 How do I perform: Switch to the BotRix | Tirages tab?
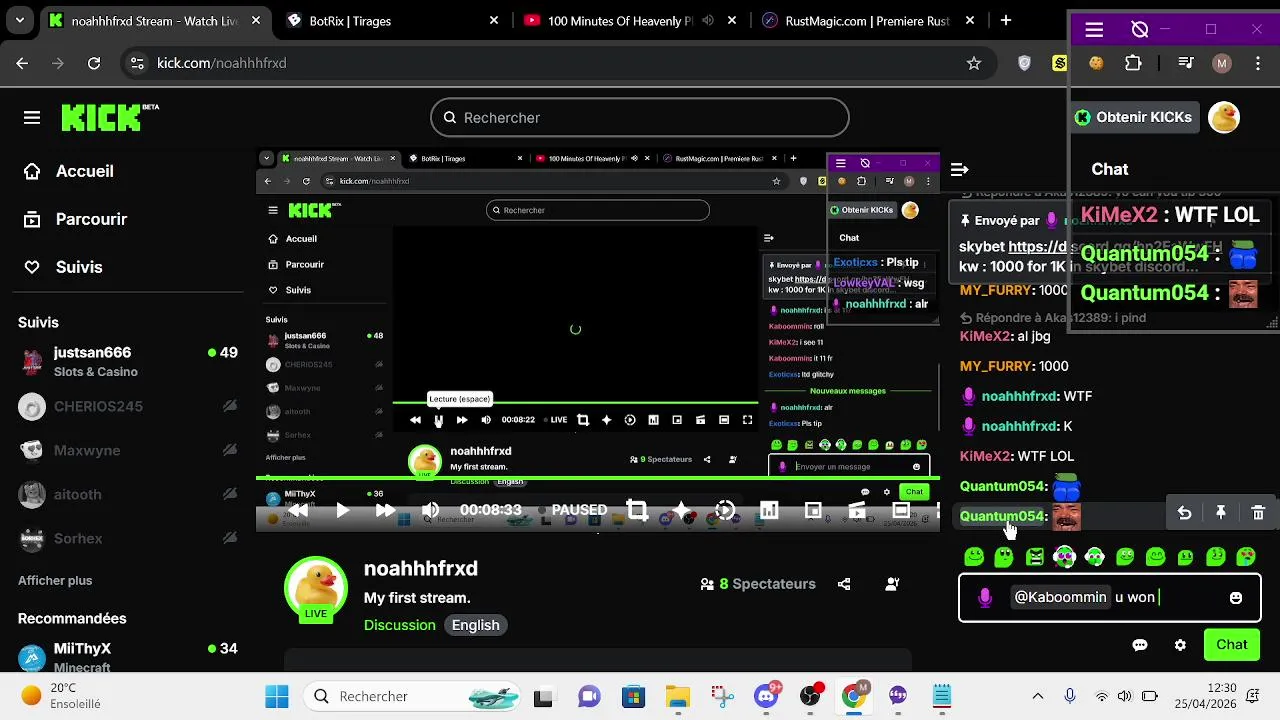pos(390,20)
